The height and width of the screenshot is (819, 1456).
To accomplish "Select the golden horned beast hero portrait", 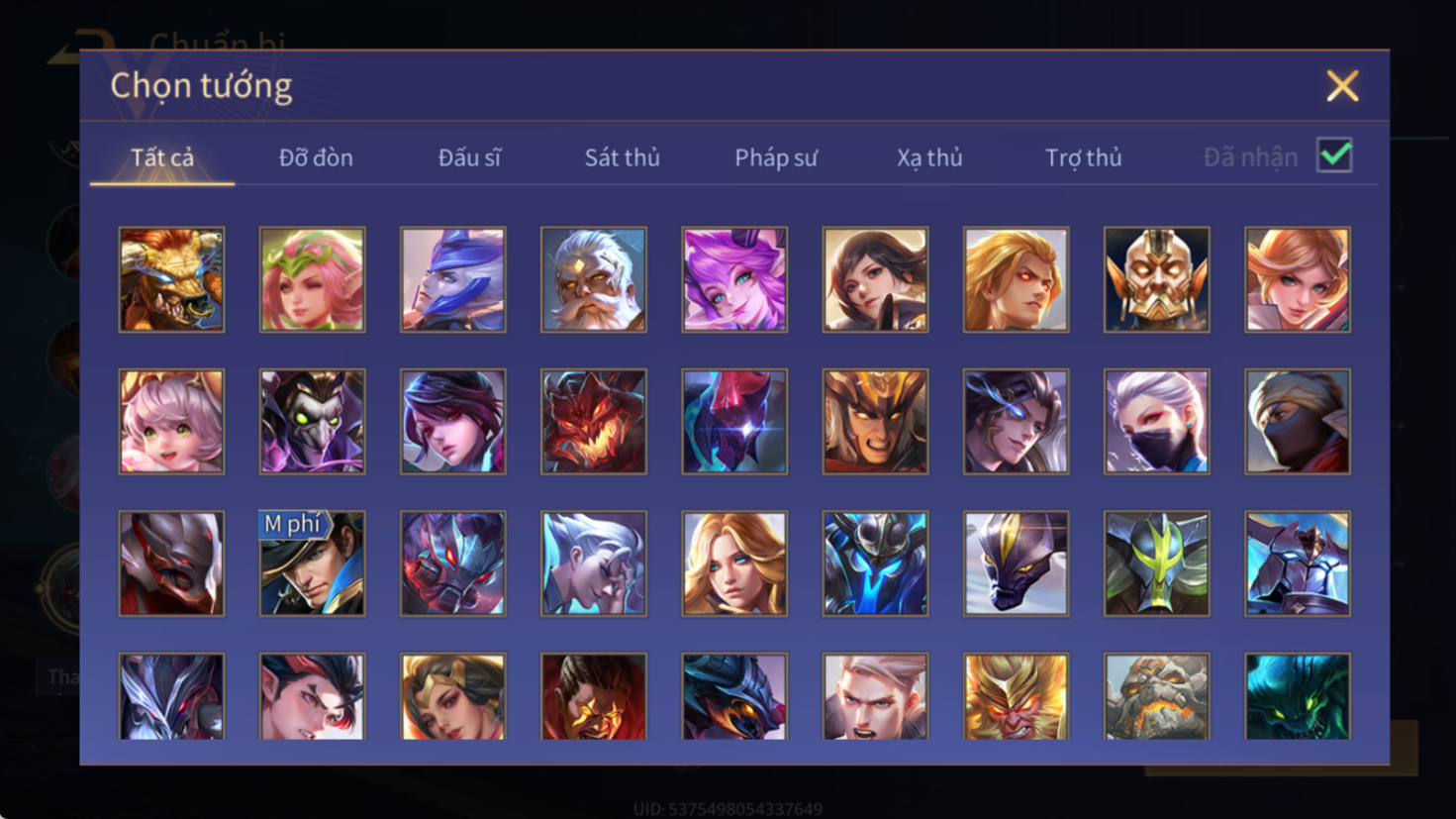I will point(171,279).
